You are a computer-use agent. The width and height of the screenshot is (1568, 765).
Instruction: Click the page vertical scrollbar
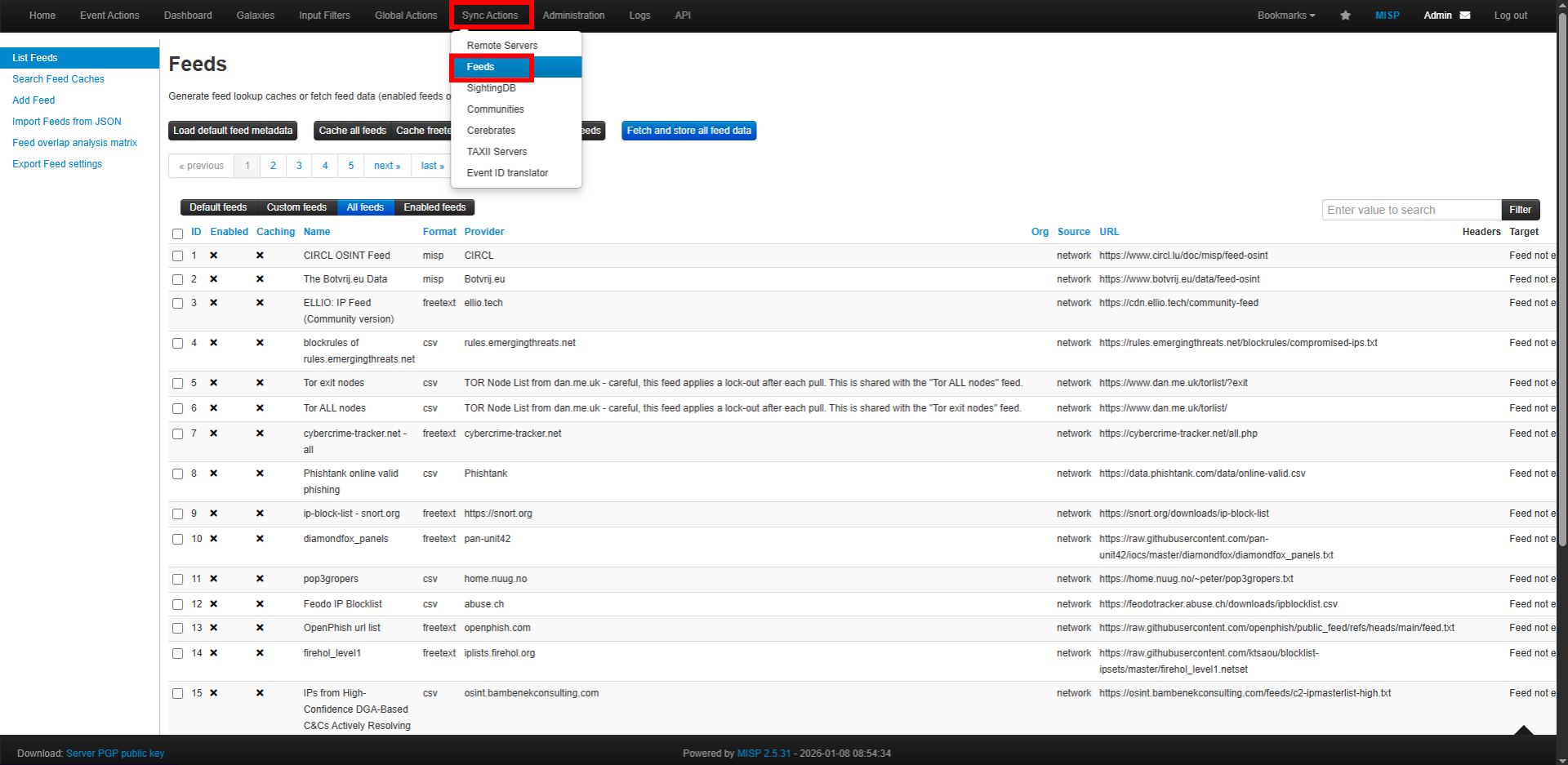click(x=1561, y=278)
